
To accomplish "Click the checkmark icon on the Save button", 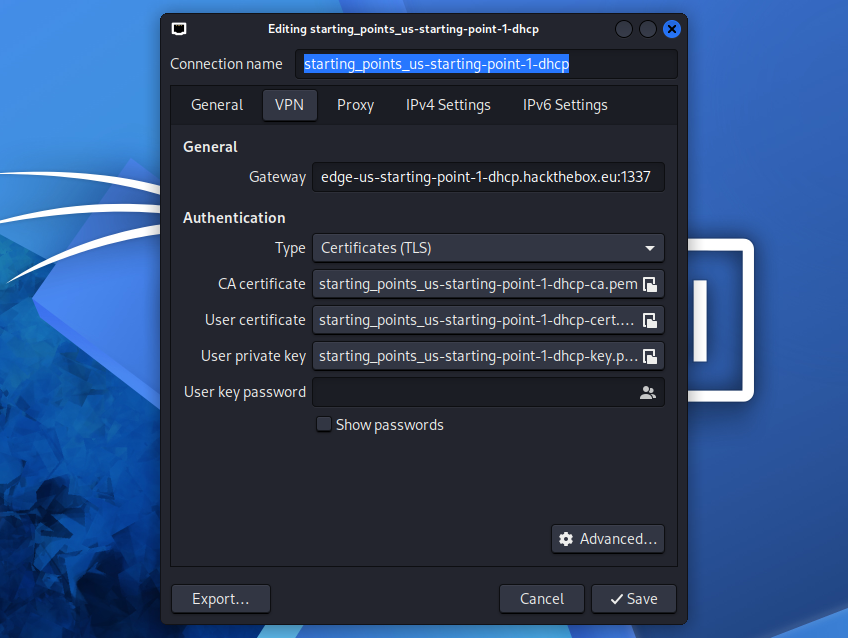I will [x=615, y=599].
